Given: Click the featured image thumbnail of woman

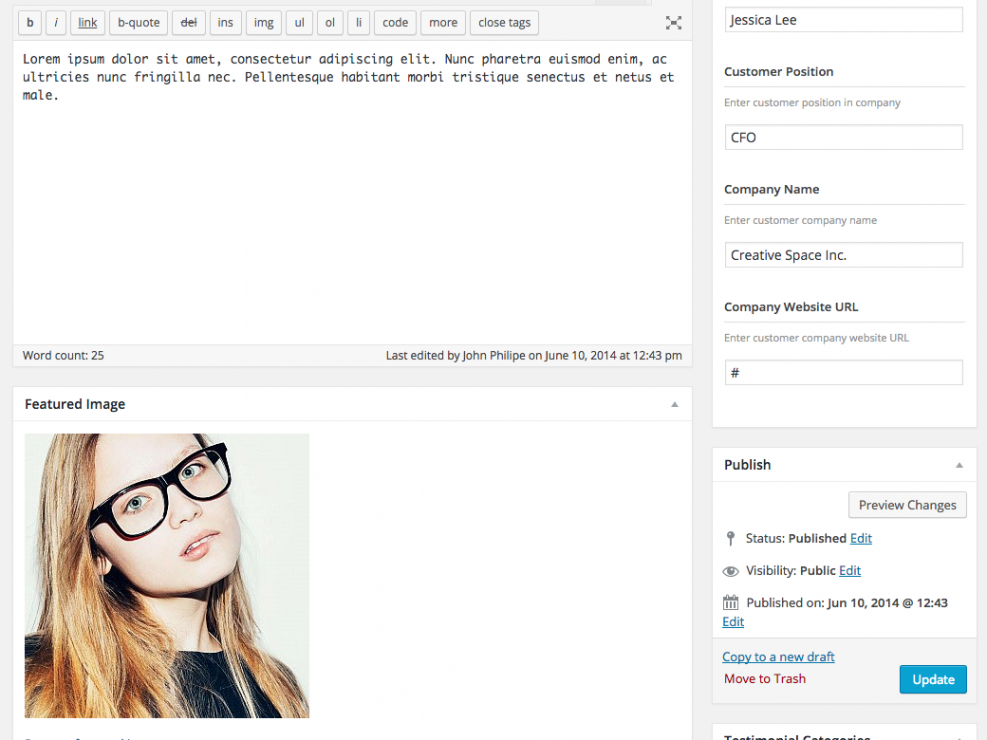Looking at the screenshot, I should pyautogui.click(x=167, y=576).
